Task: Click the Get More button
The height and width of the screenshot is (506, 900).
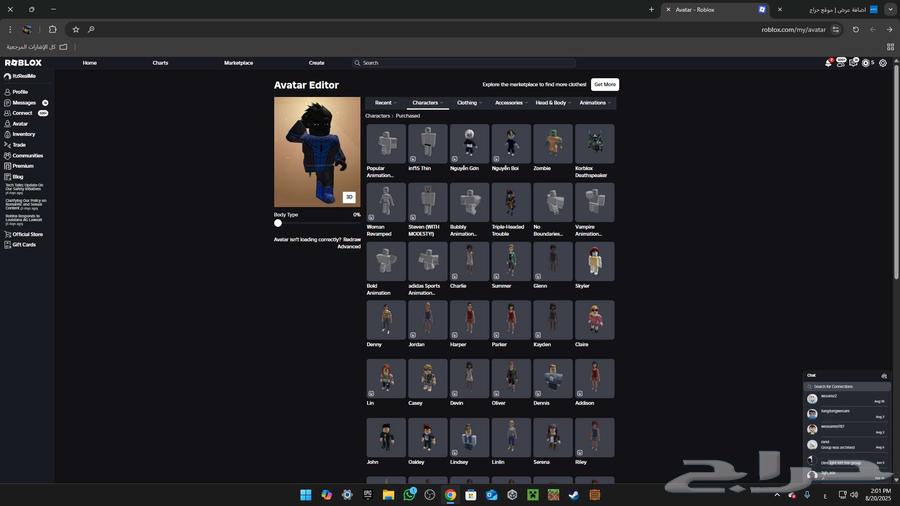Action: pyautogui.click(x=605, y=84)
